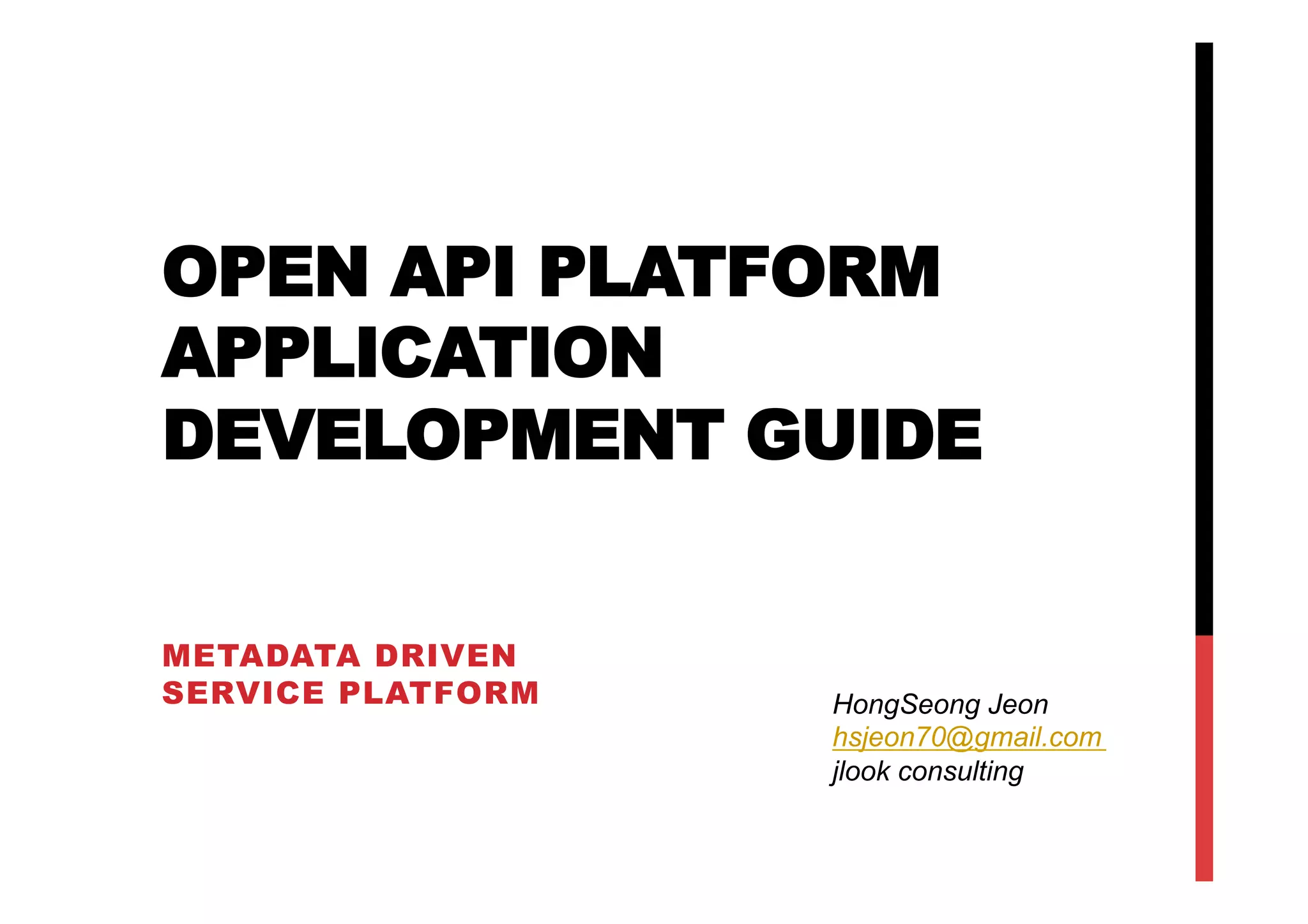The height and width of the screenshot is (924, 1308).
Task: Click the first name HongSeong
Action: coord(906,705)
